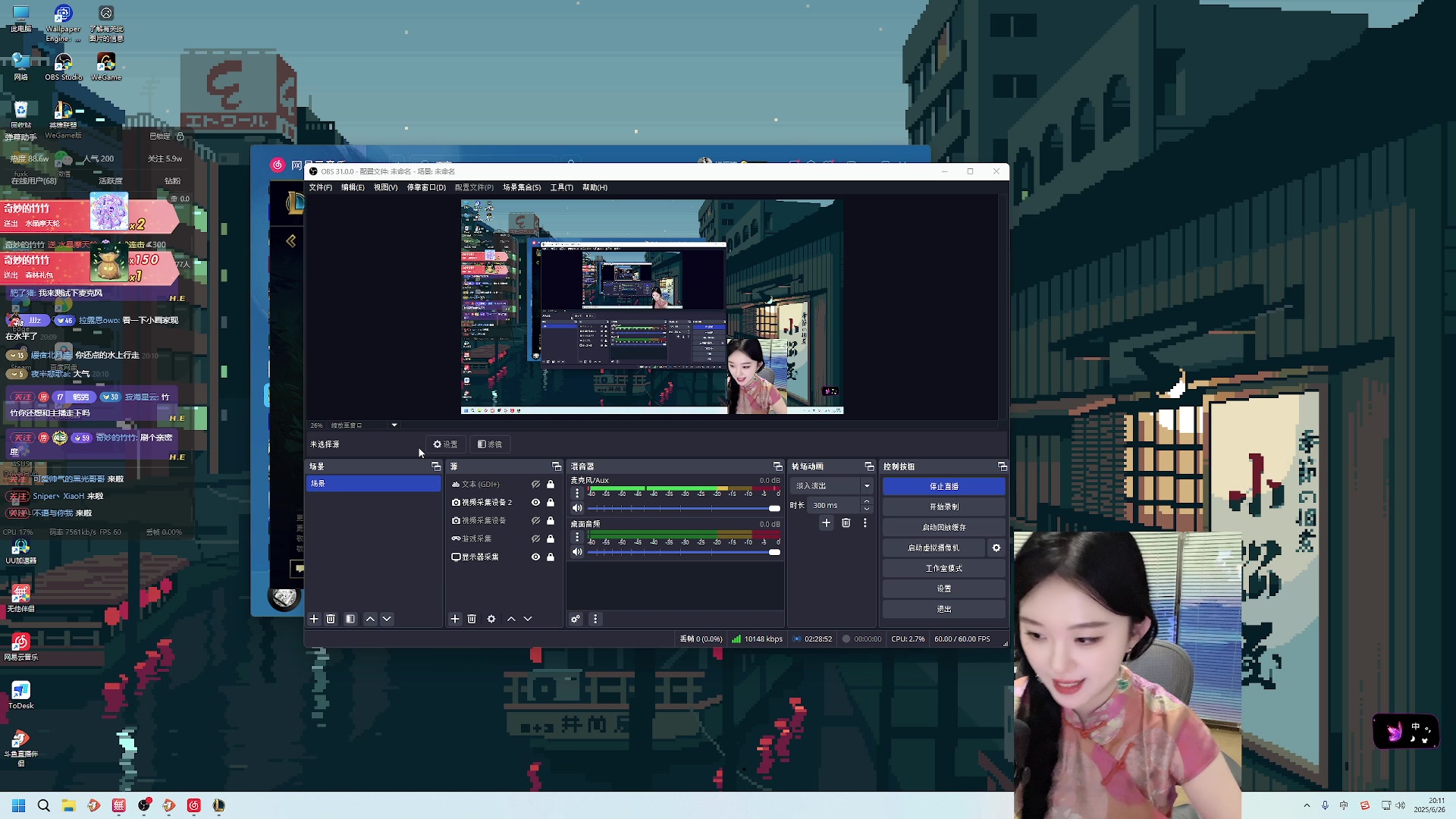
Task: Unlock the 显示器采集 source
Action: tap(551, 557)
